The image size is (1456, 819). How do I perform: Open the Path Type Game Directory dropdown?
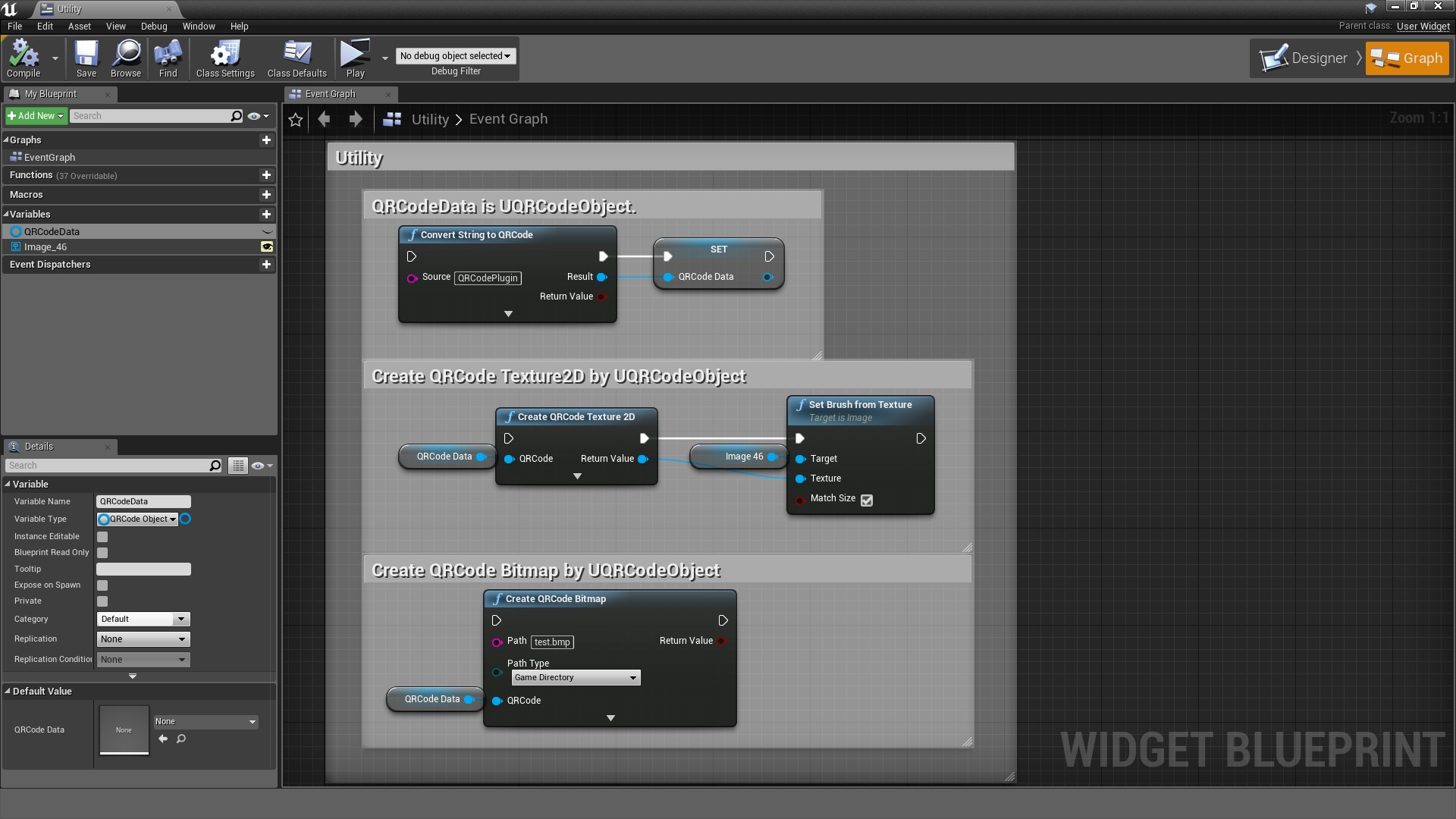(x=575, y=677)
